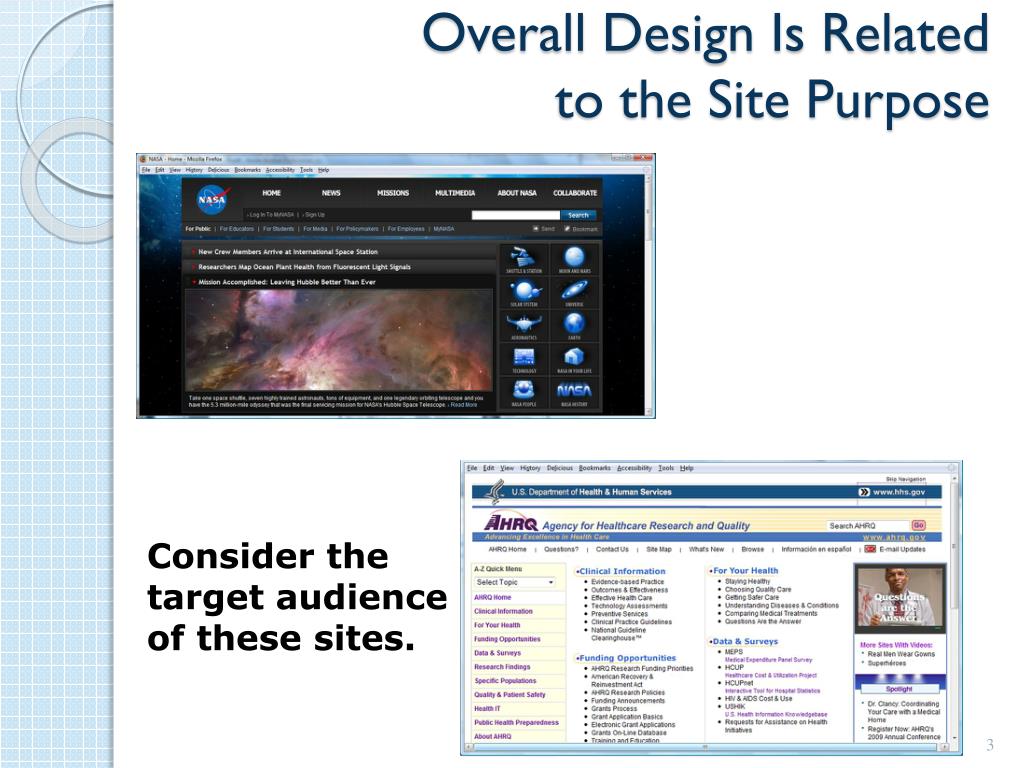1024x768 pixels.
Task: Open MISSIONS in NASA navigation
Action: [393, 193]
